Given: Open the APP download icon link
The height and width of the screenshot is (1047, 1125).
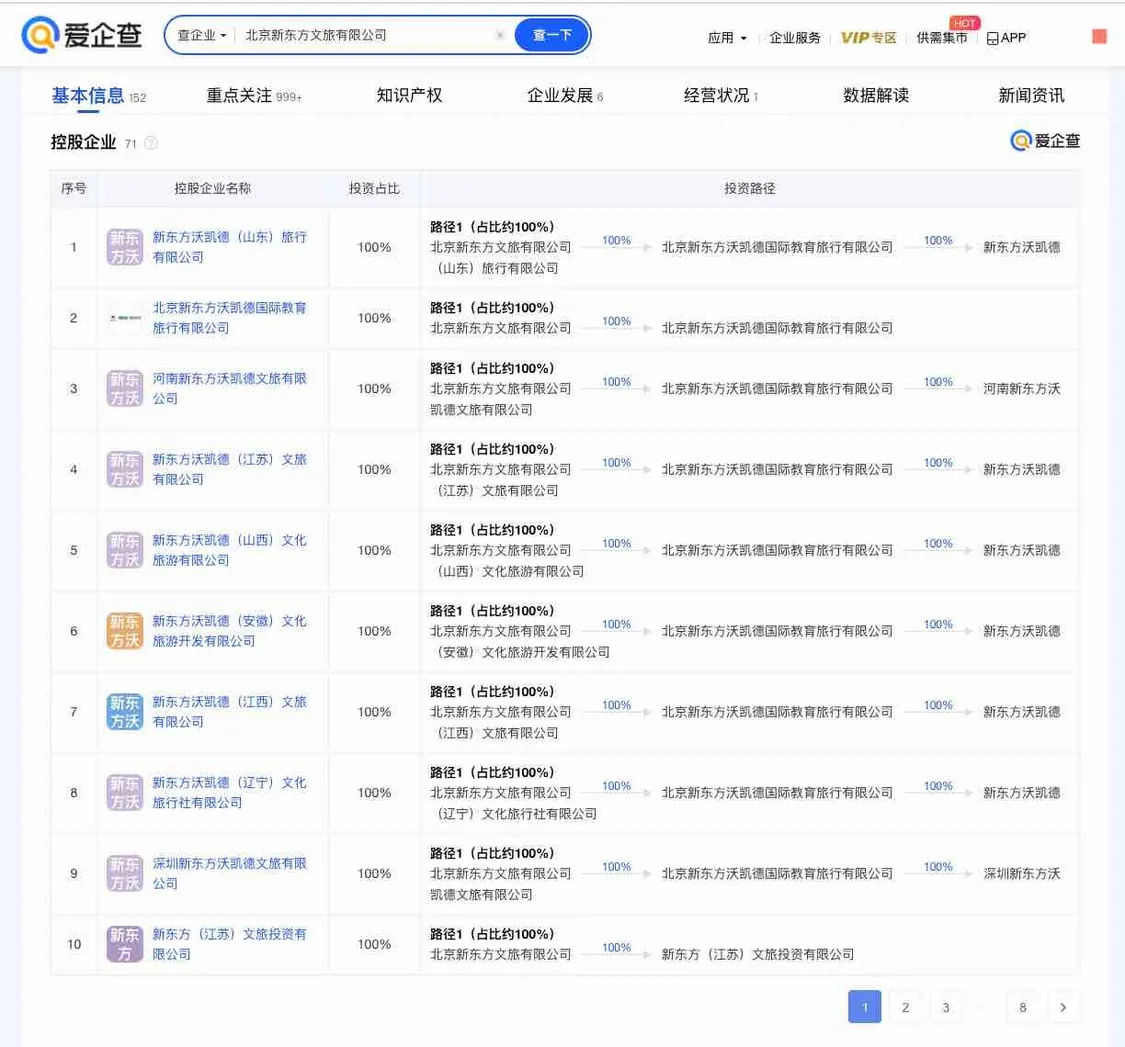Looking at the screenshot, I should click(1006, 37).
